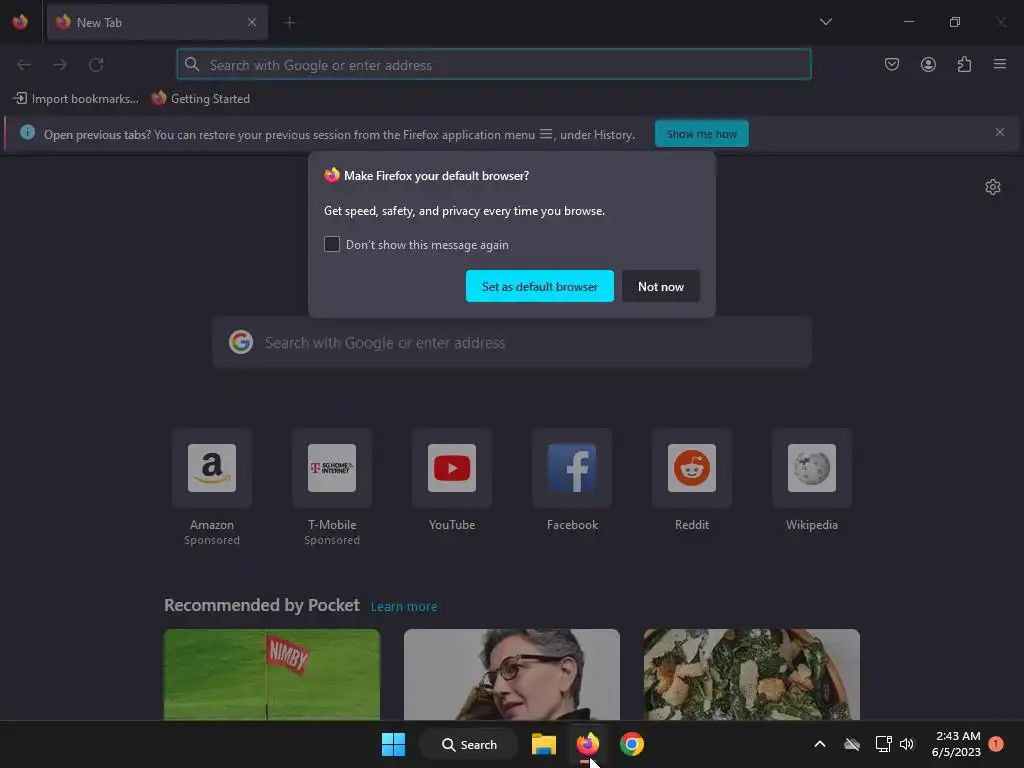Open the Windows Start menu

click(393, 744)
